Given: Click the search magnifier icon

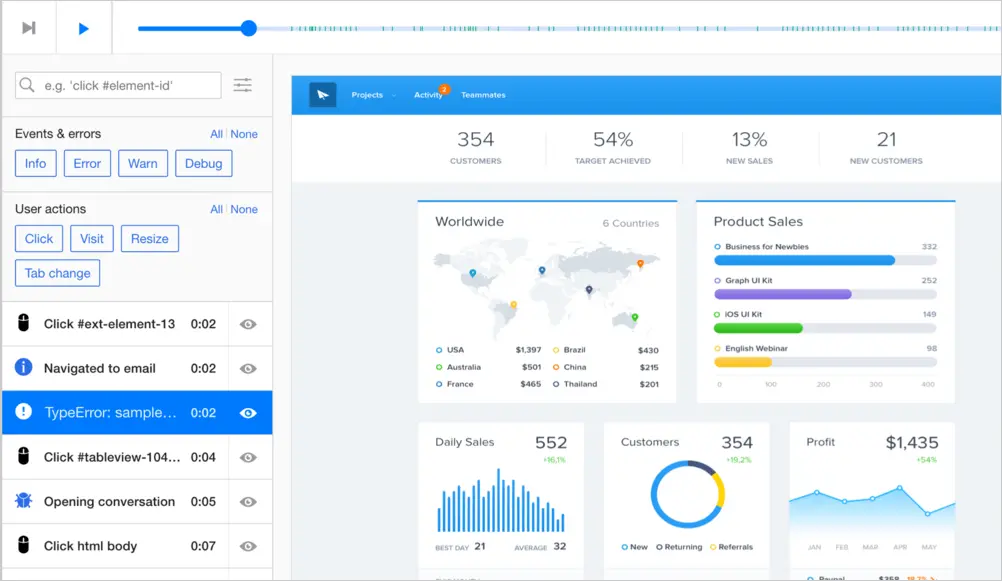Looking at the screenshot, I should (x=27, y=85).
